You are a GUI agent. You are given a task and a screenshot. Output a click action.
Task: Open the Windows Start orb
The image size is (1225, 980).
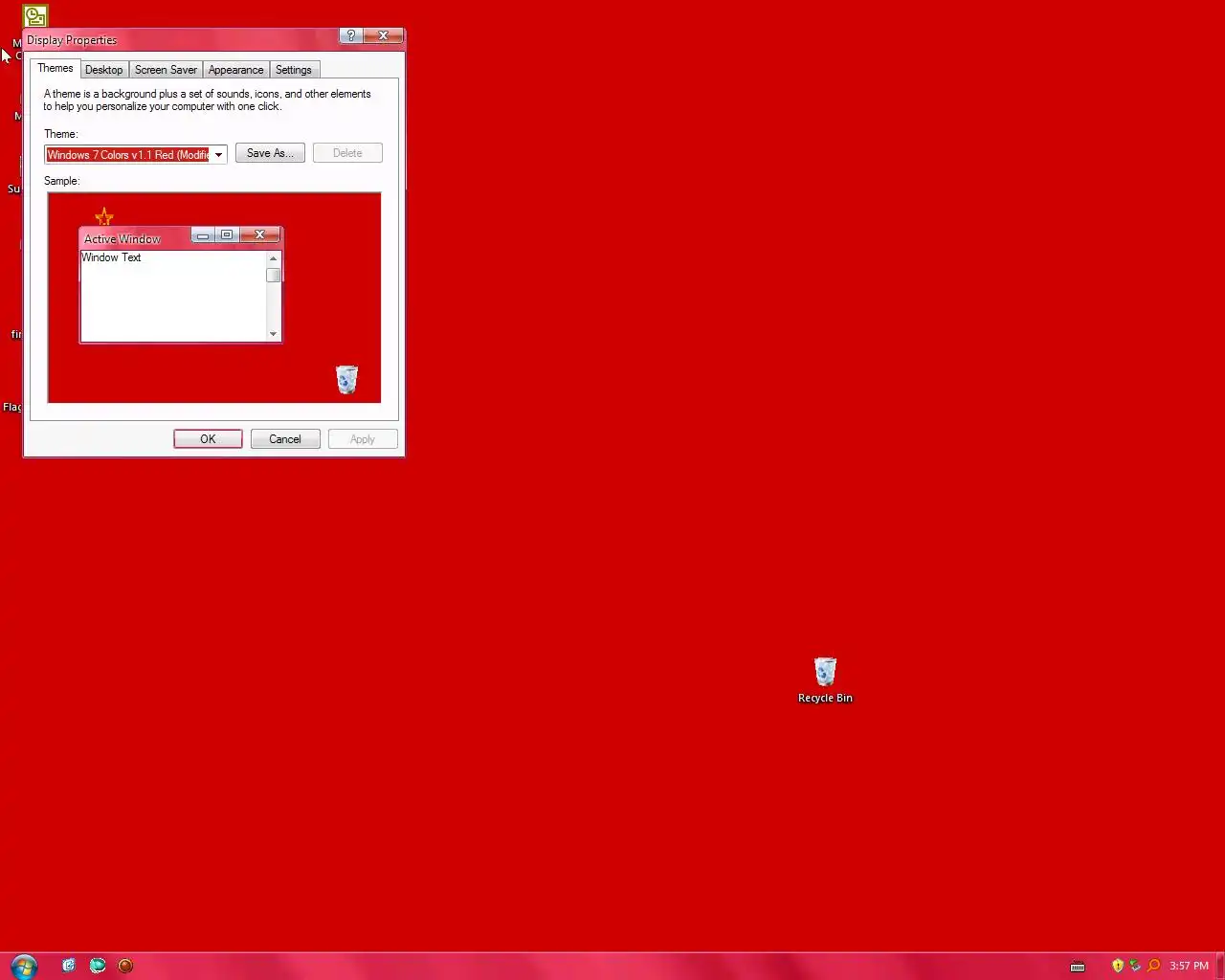(x=24, y=965)
